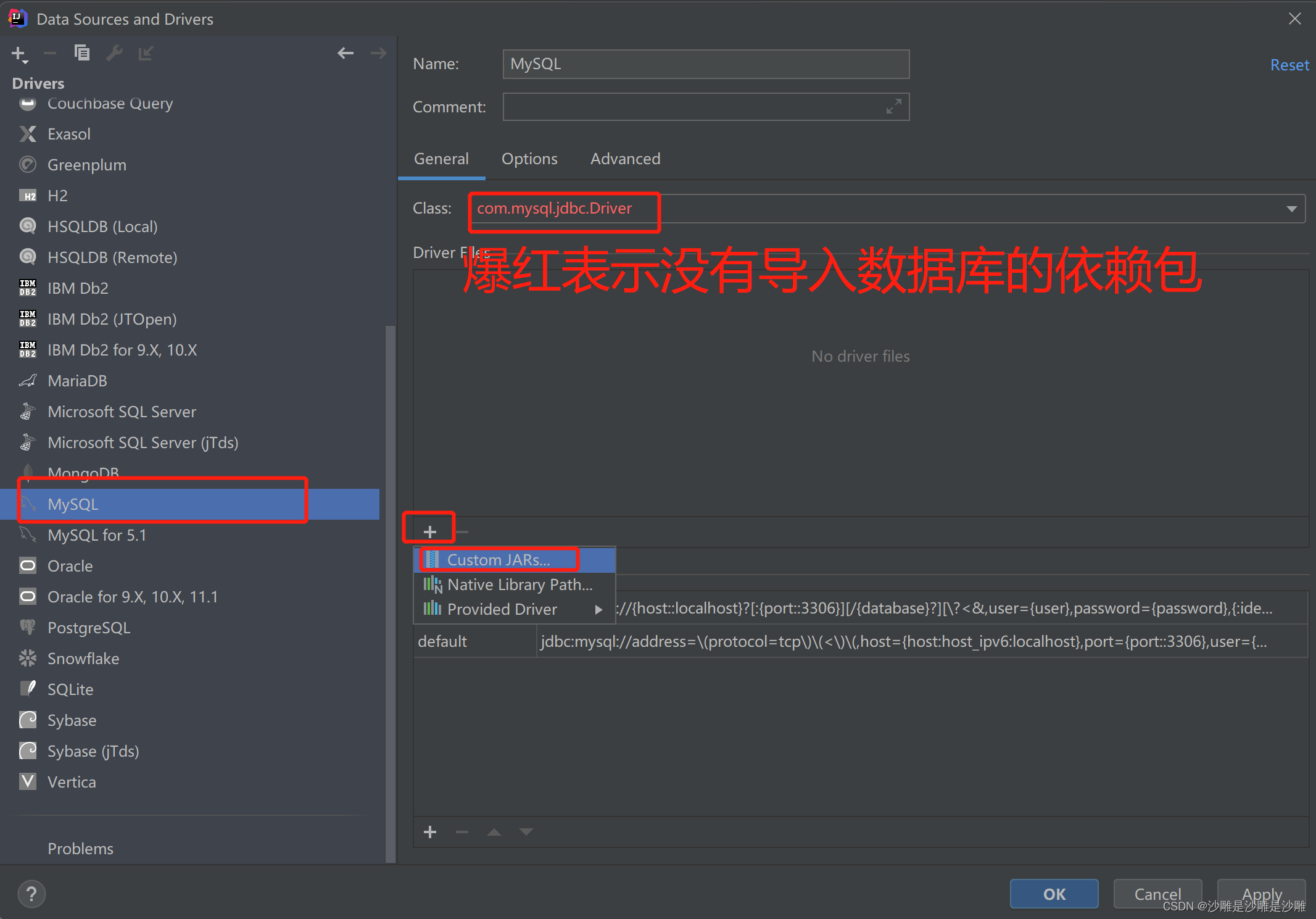Click the make global import arrow icon
The image size is (1316, 919).
146,54
